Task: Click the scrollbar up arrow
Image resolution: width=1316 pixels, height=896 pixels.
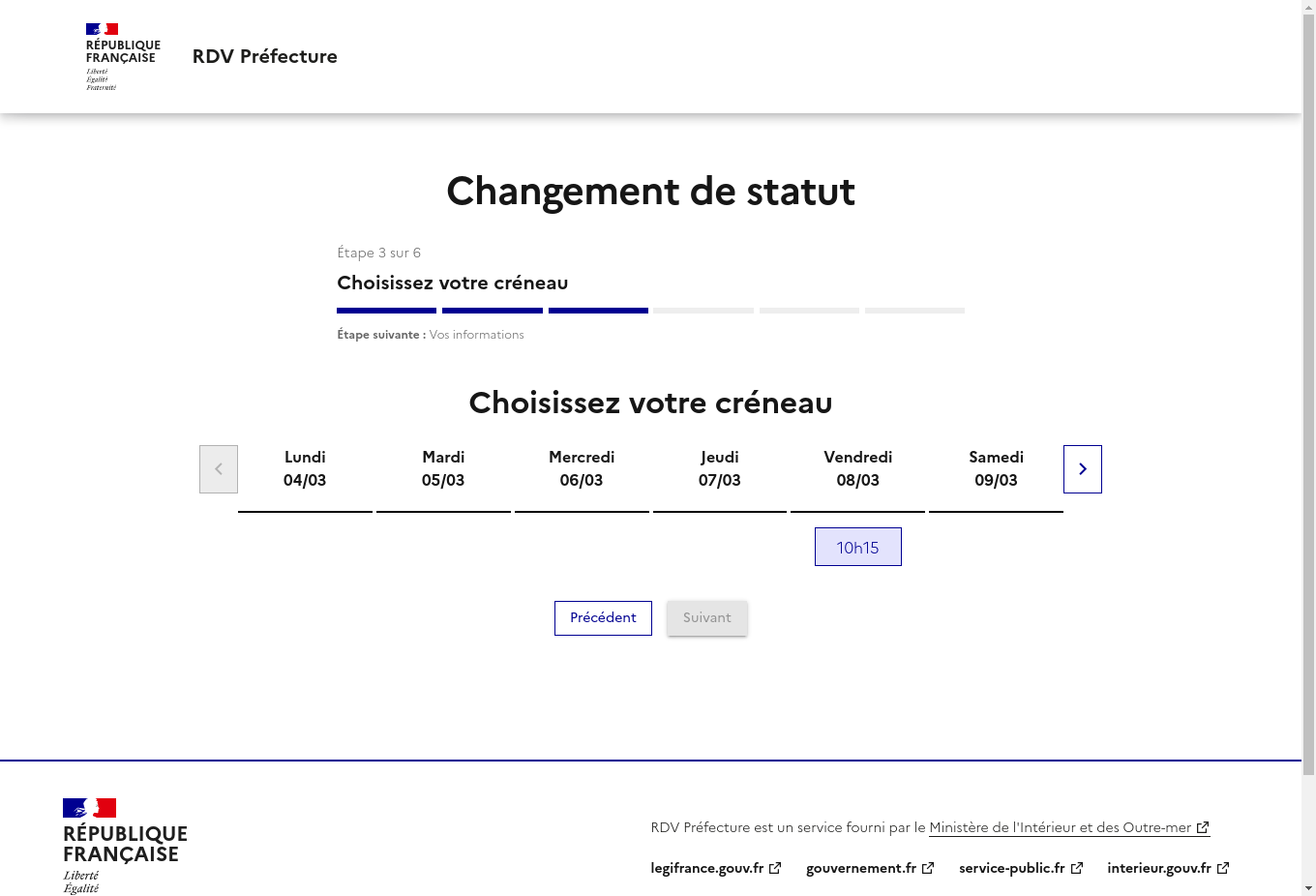Action: [x=1308, y=7]
